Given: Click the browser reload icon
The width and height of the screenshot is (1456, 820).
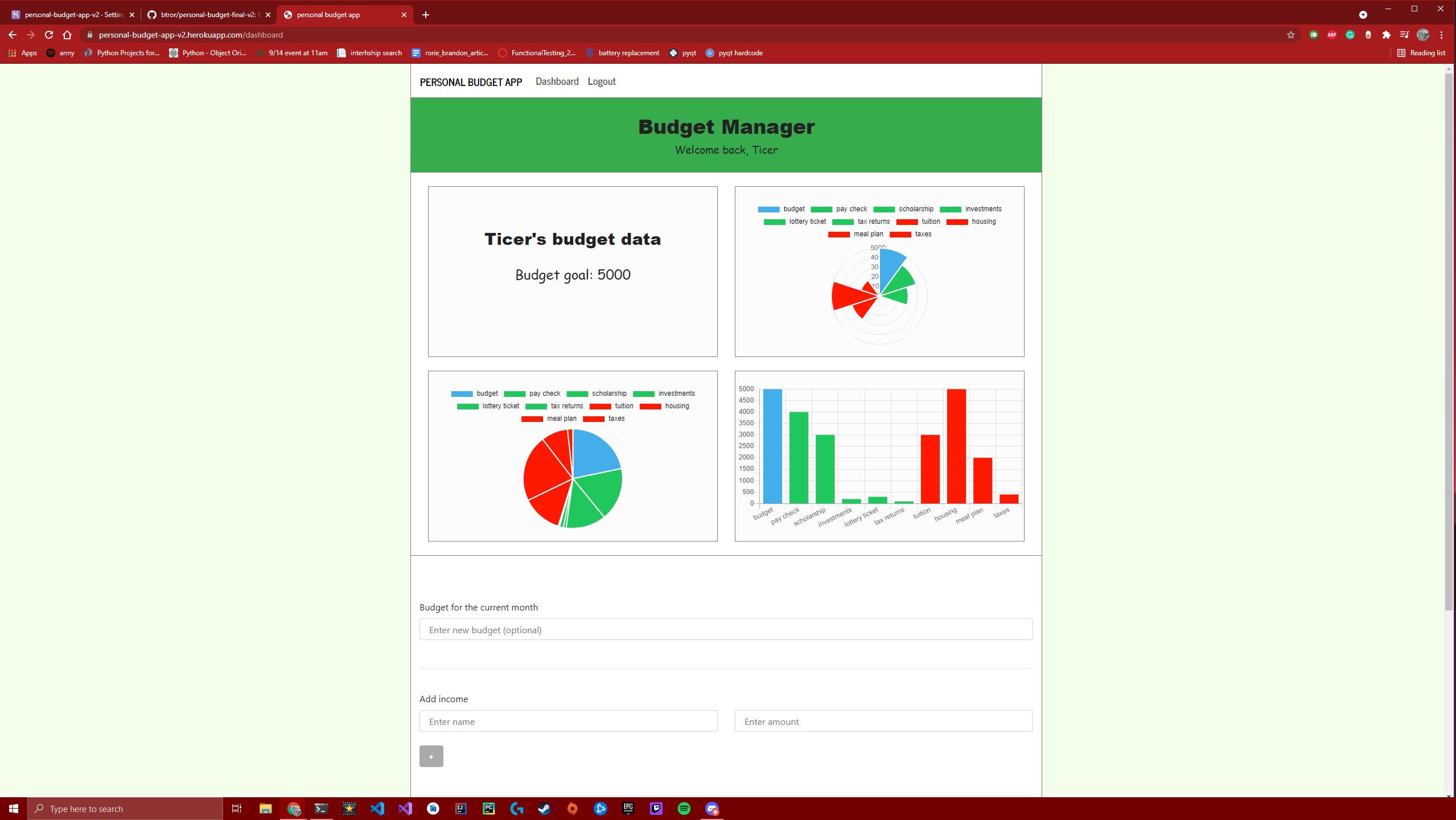Looking at the screenshot, I should (x=49, y=35).
